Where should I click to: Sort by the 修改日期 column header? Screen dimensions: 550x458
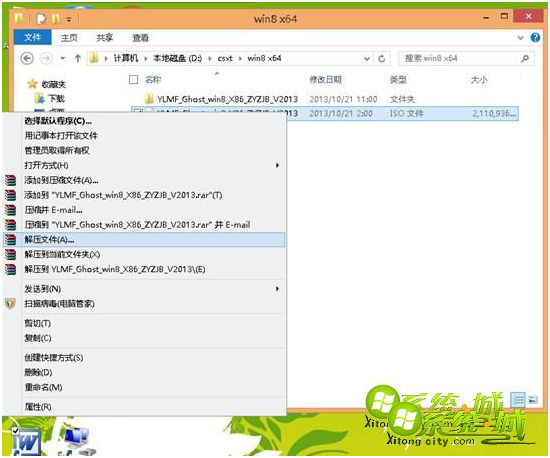click(326, 80)
